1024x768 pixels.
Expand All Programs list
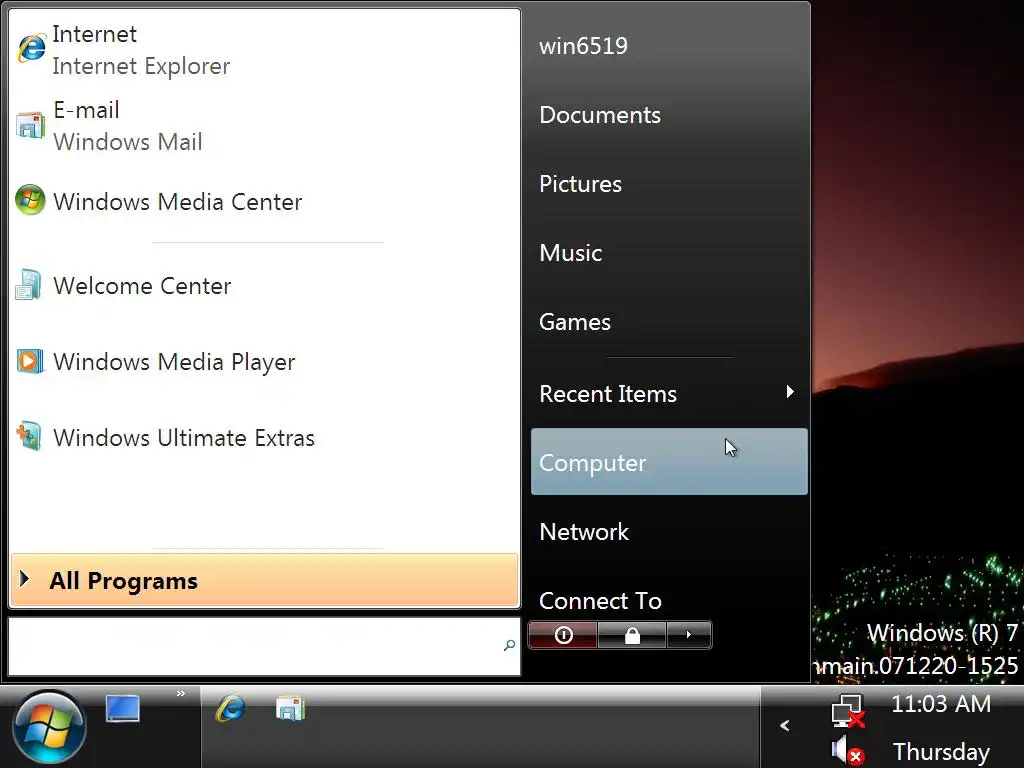(264, 581)
